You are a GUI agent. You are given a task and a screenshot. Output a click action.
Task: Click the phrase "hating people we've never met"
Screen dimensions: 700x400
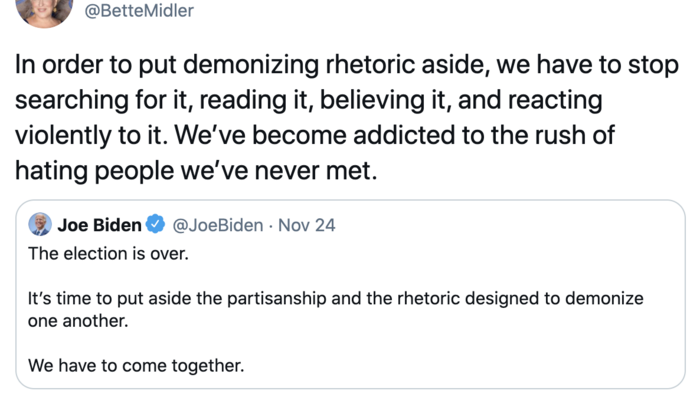195,170
